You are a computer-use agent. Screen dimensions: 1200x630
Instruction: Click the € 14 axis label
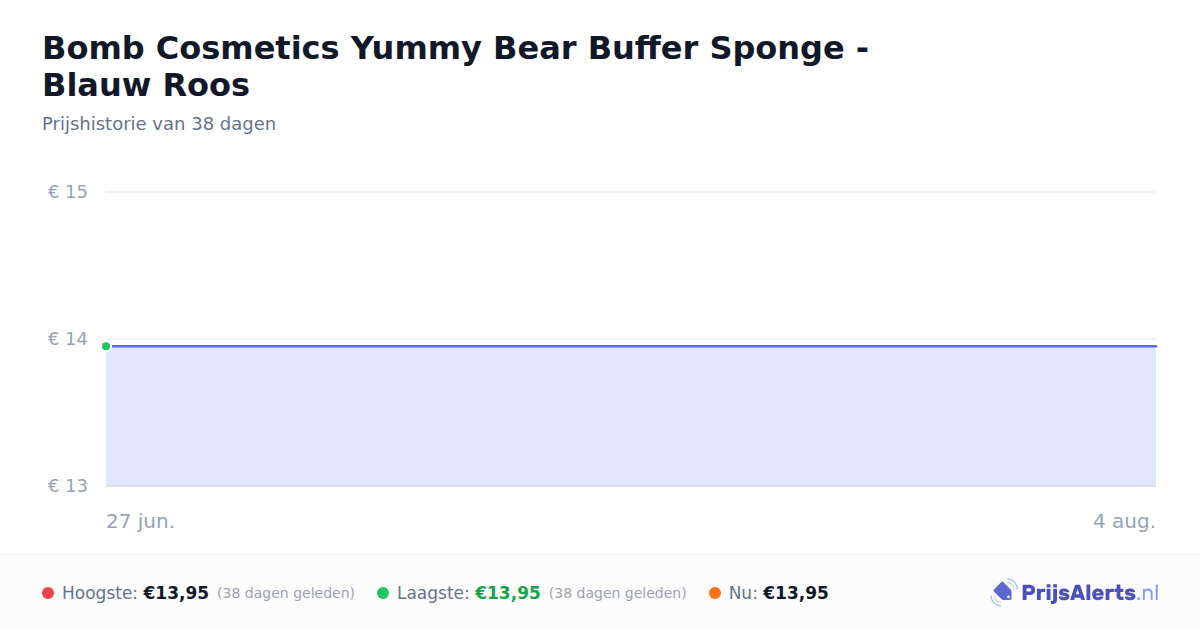[68, 339]
